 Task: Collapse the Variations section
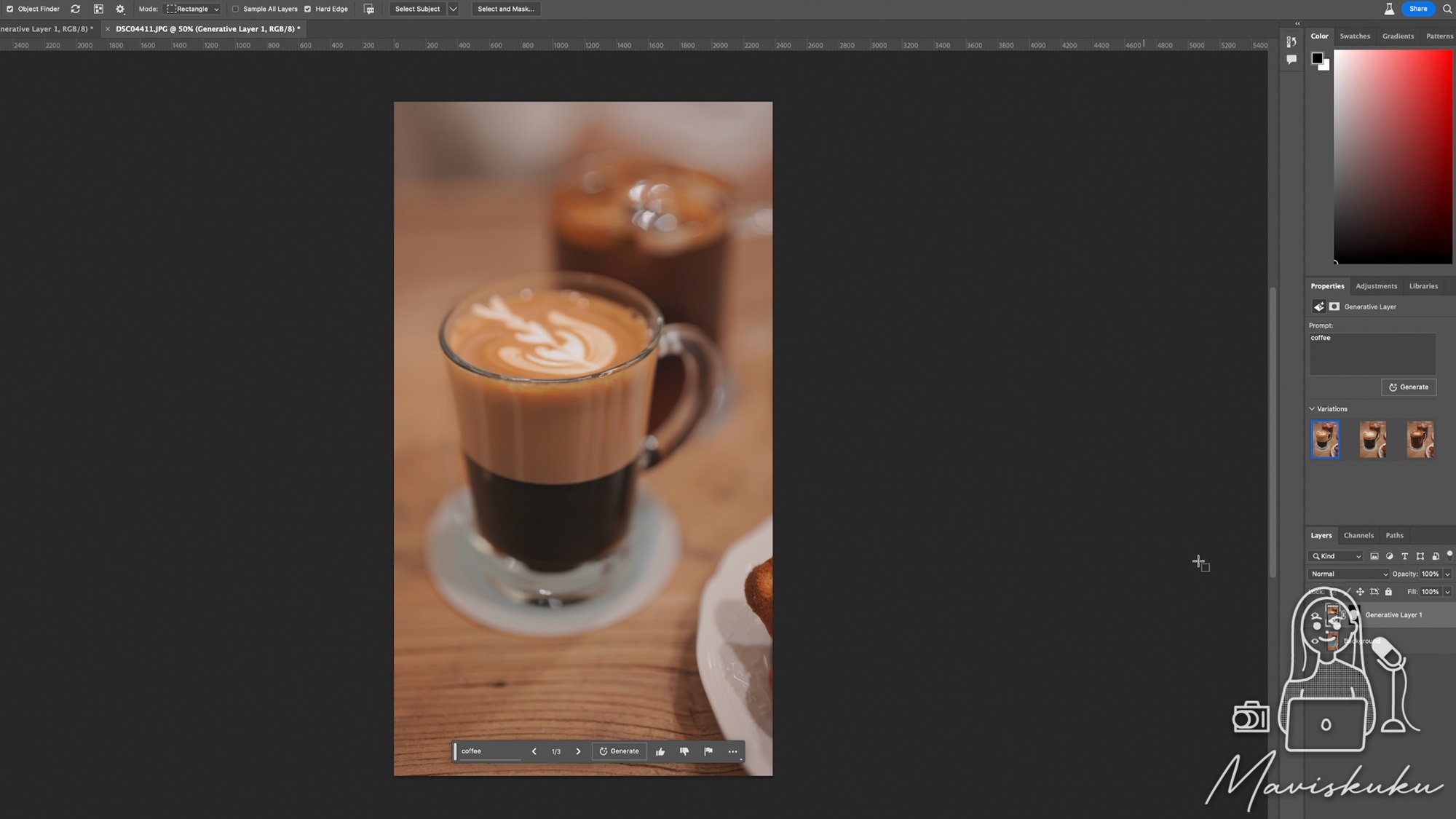point(1313,409)
